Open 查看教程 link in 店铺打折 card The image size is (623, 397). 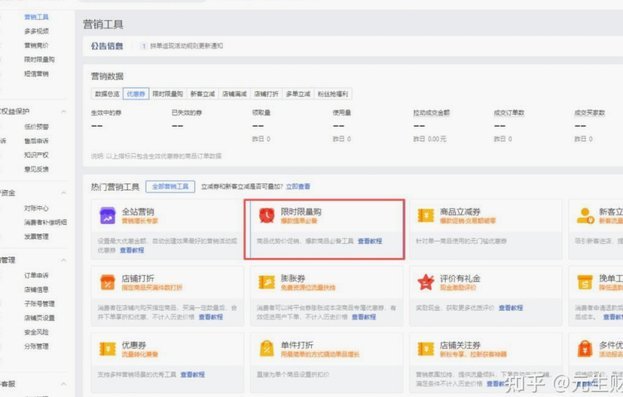point(211,317)
